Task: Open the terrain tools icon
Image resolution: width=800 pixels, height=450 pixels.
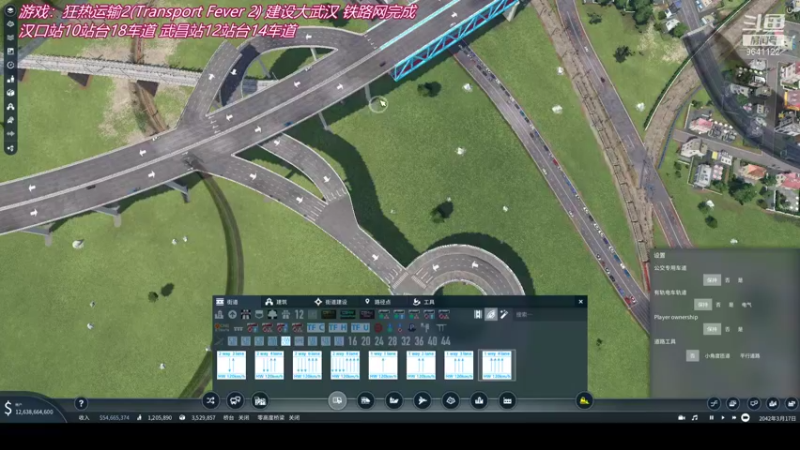Action: (x=451, y=401)
